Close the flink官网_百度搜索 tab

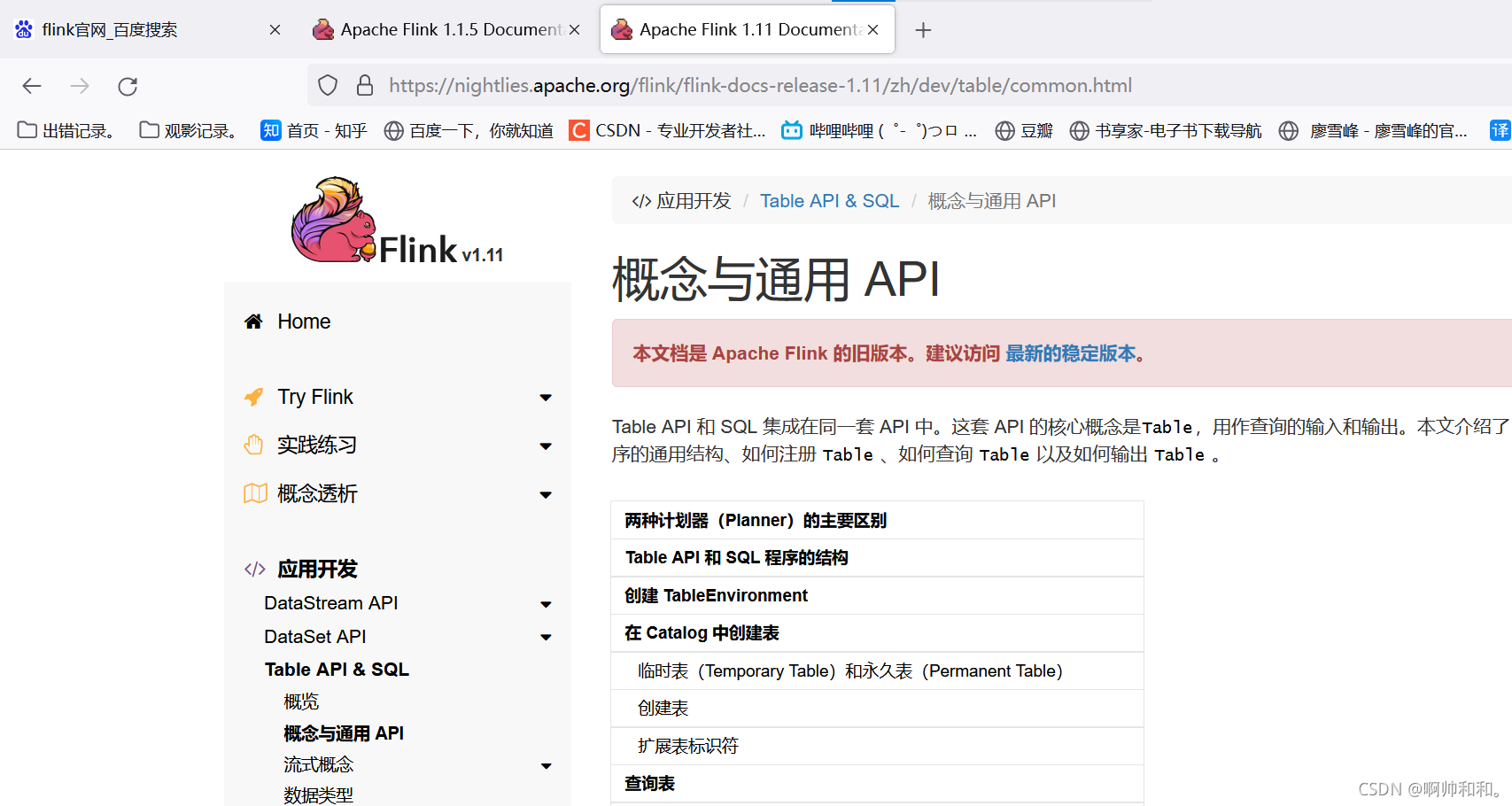pyautogui.click(x=275, y=30)
